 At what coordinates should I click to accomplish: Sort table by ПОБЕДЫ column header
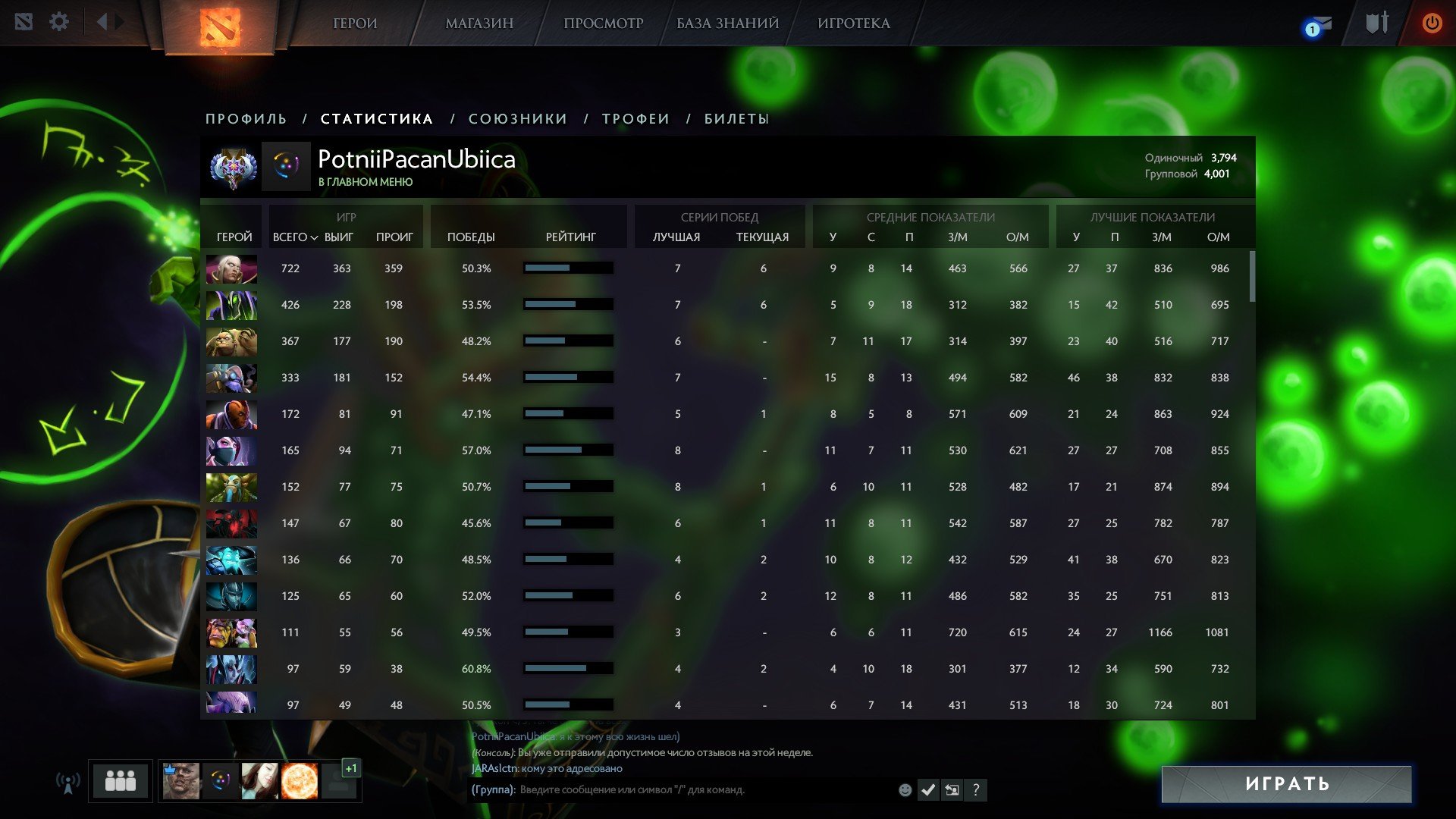tap(471, 237)
